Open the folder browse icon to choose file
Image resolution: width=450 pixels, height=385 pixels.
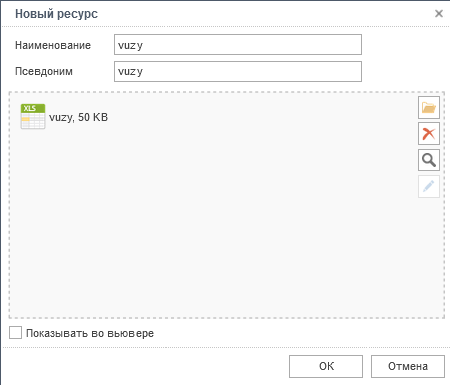[429, 107]
